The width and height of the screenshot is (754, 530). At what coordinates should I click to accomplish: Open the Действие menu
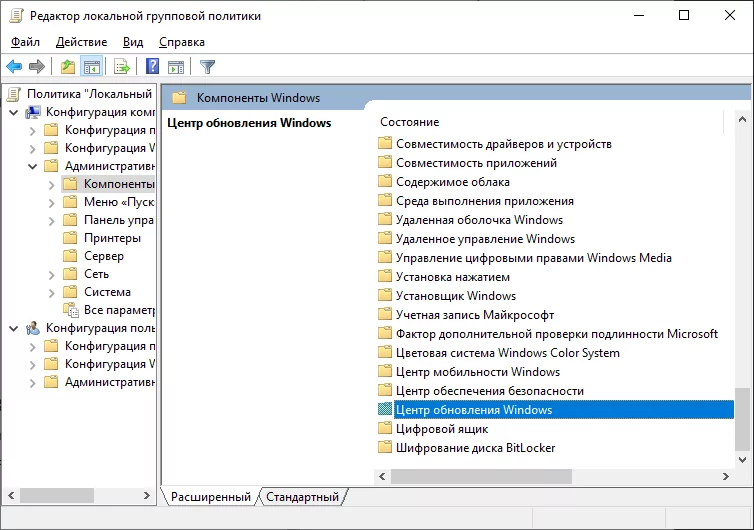coord(81,42)
